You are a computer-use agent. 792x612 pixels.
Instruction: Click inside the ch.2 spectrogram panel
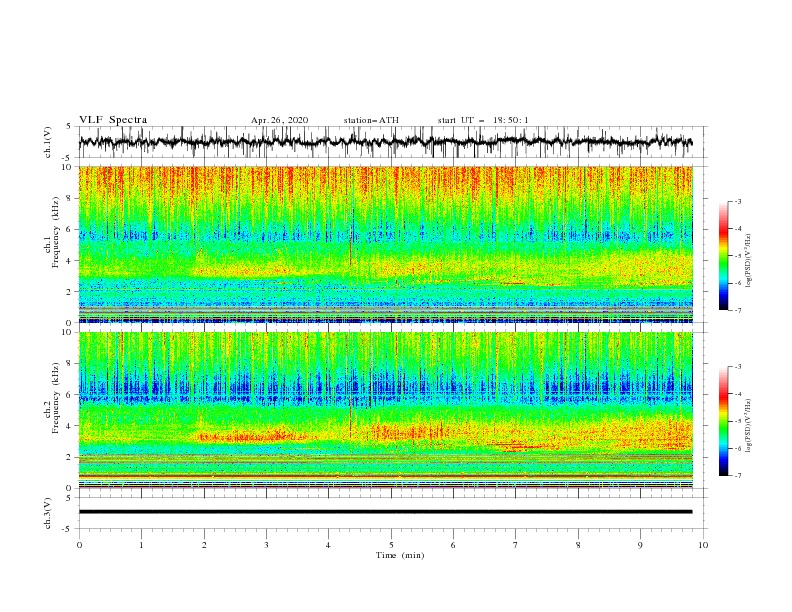[x=385, y=410]
